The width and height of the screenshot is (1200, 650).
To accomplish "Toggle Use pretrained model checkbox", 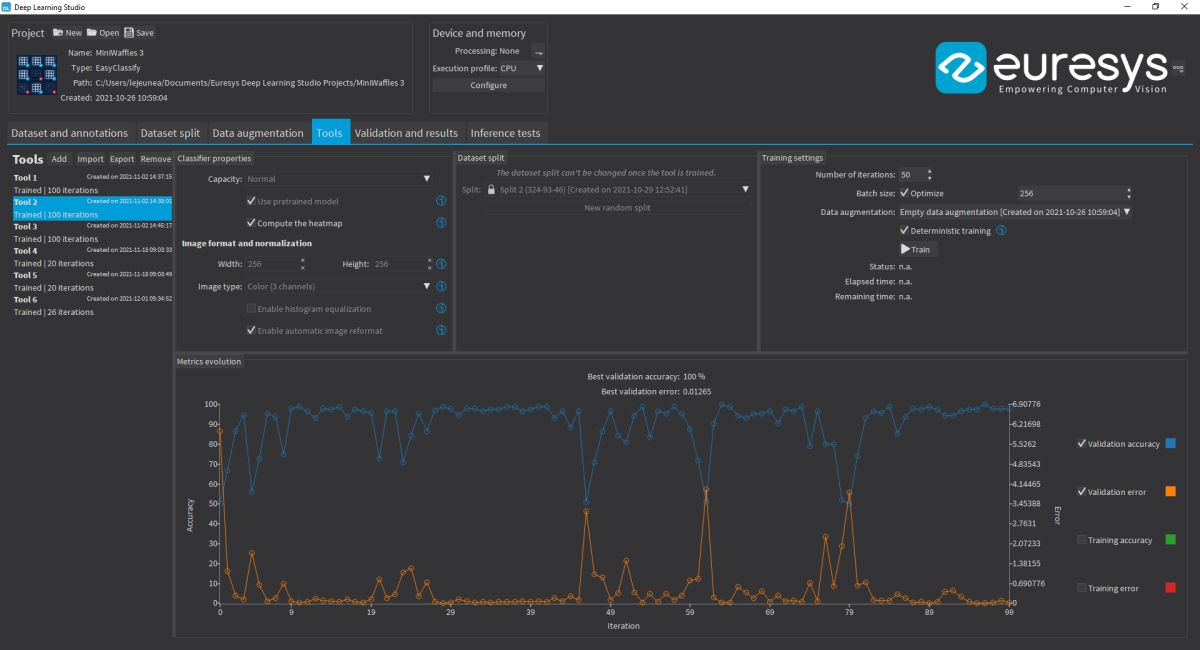I will [251, 201].
